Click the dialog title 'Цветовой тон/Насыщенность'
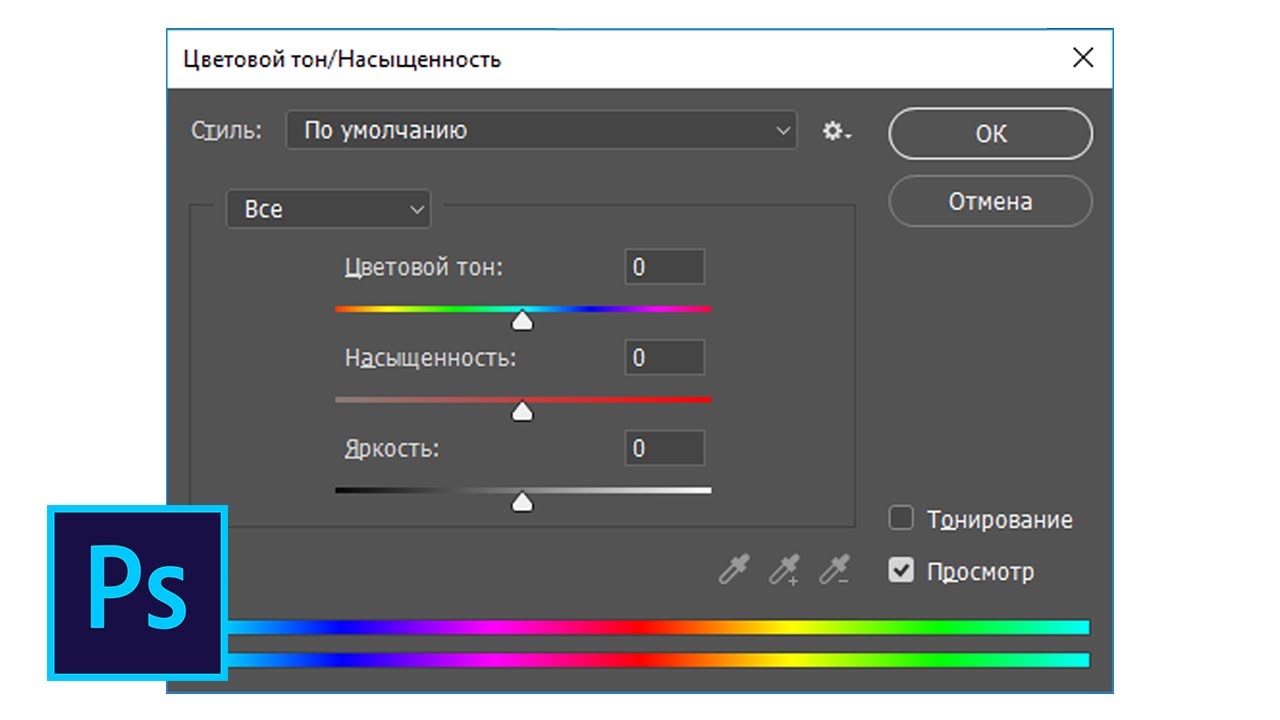 (342, 59)
